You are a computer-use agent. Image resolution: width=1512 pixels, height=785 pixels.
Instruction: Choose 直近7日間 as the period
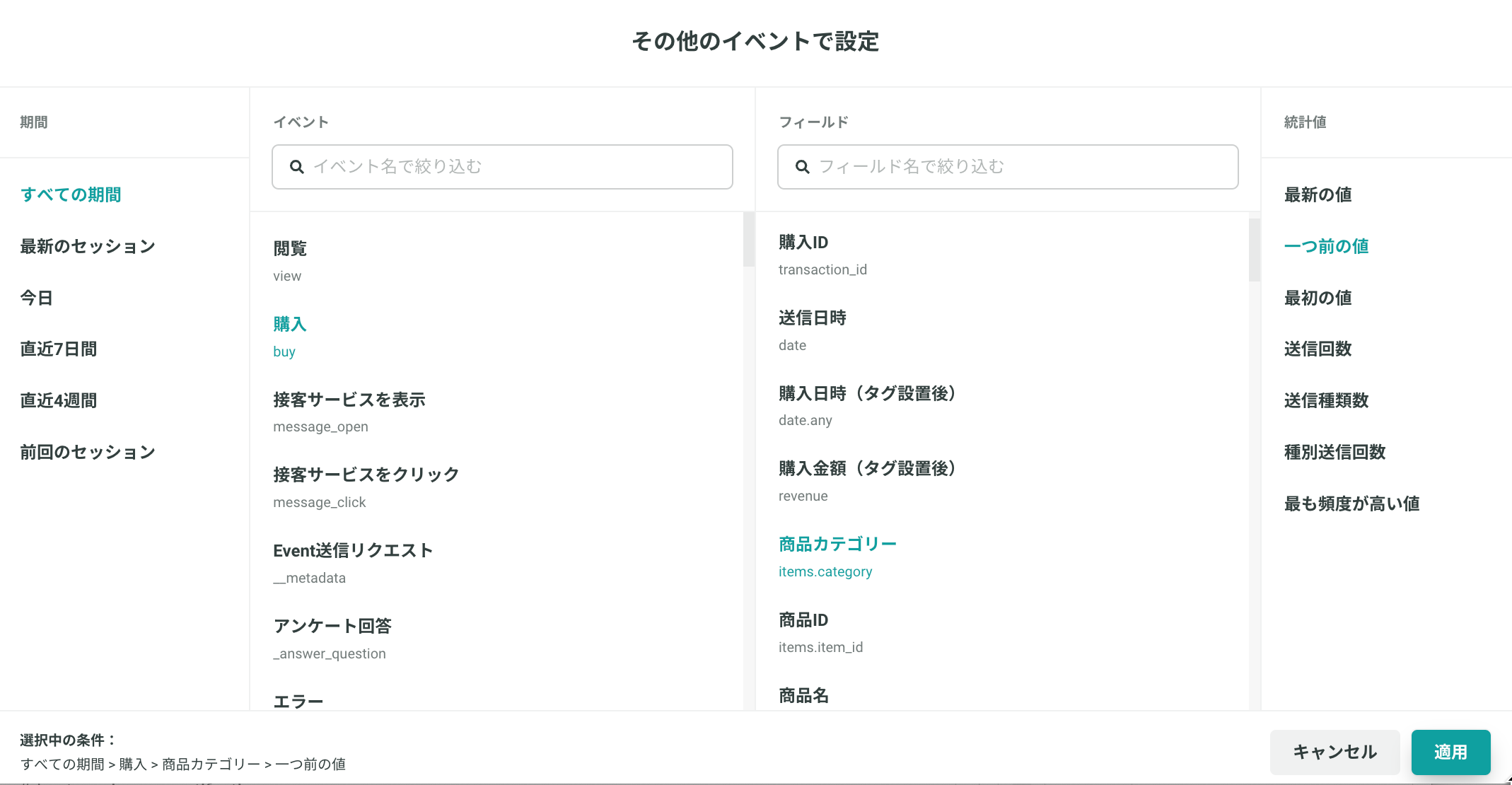click(59, 349)
